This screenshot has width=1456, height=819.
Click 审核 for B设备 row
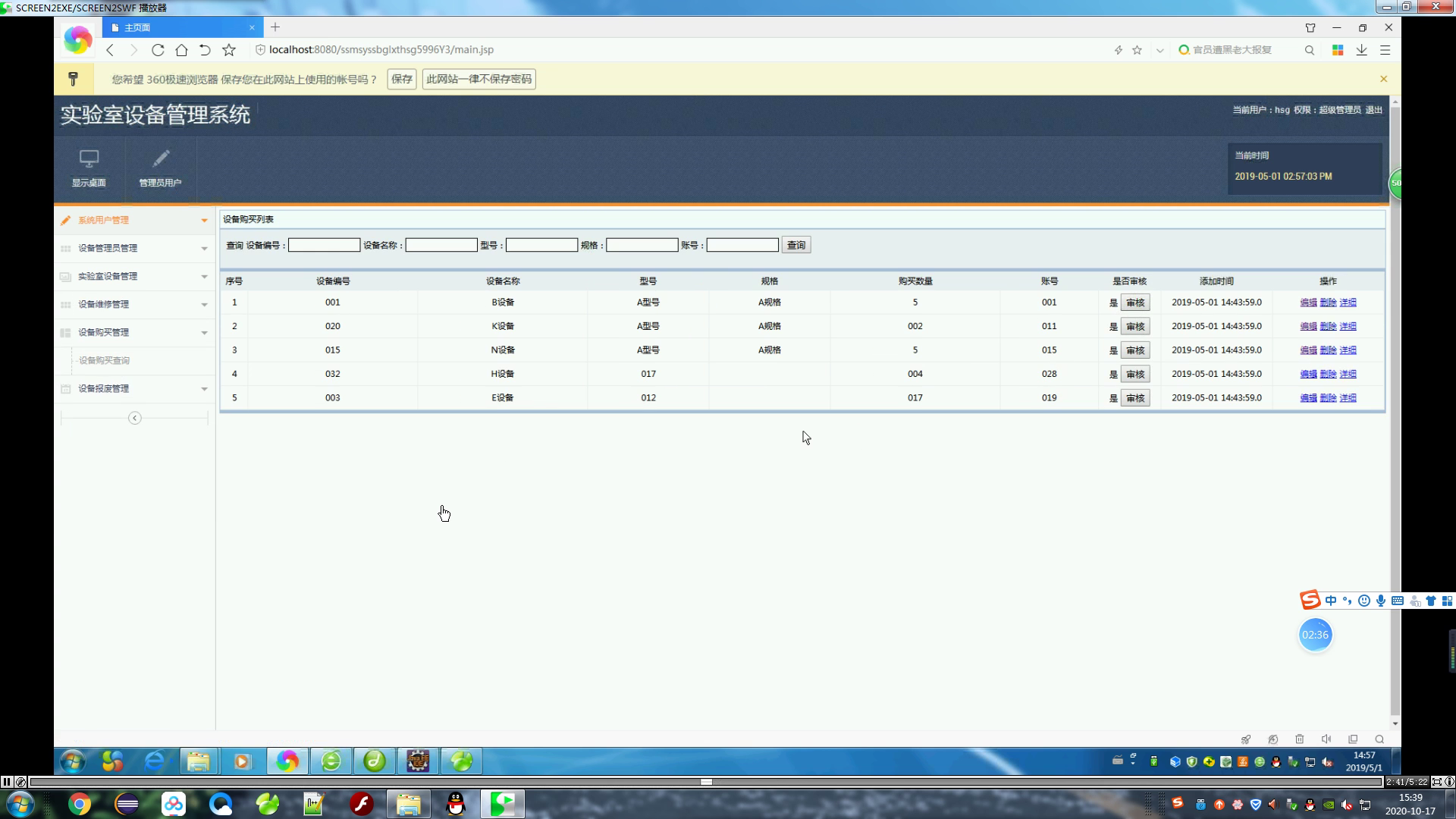[1135, 303]
